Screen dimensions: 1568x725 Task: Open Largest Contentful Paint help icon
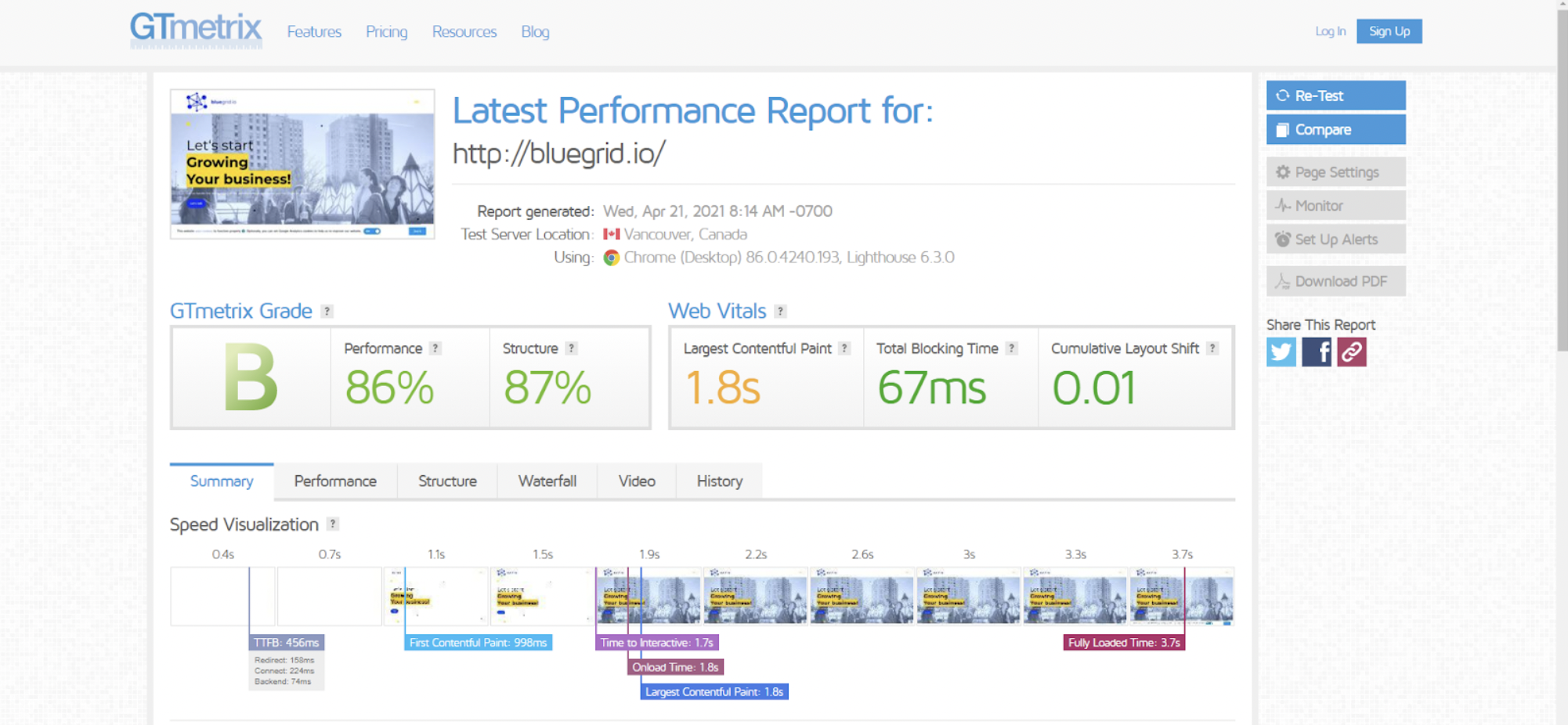click(844, 348)
